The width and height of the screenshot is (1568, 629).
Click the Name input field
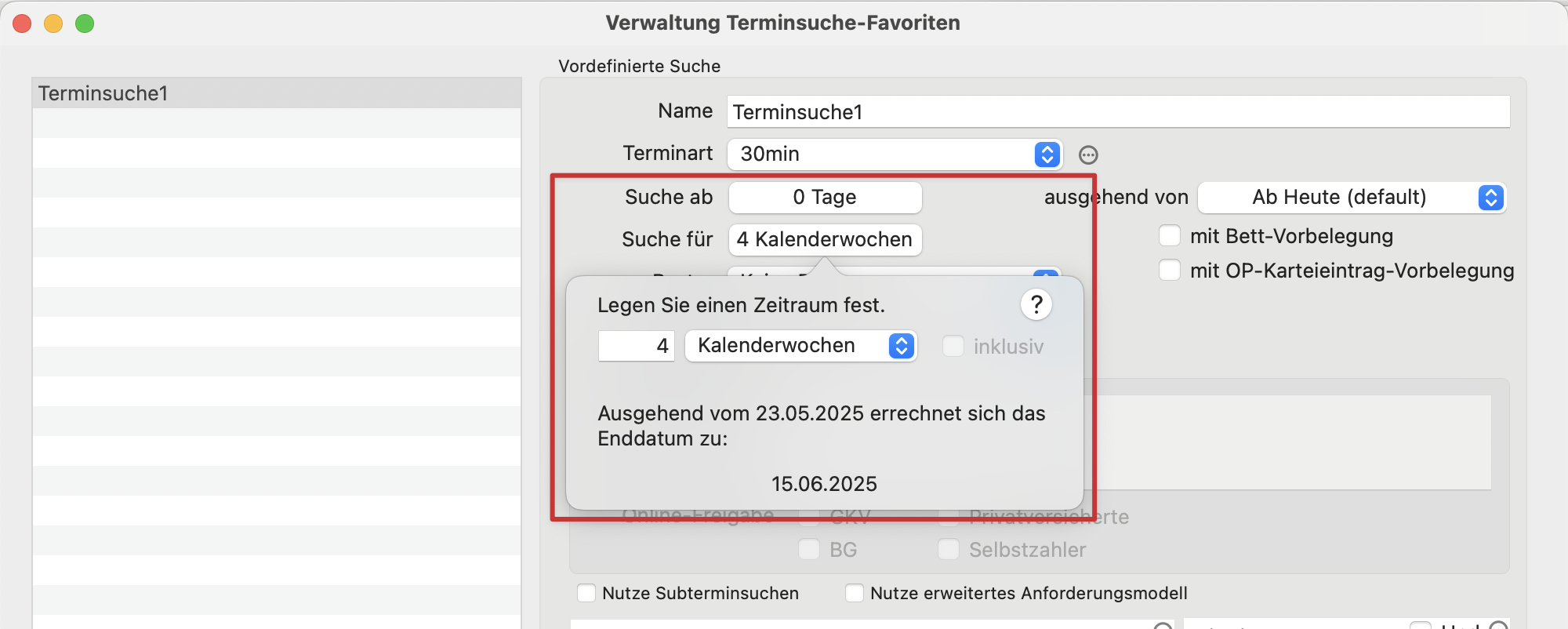point(1118,112)
